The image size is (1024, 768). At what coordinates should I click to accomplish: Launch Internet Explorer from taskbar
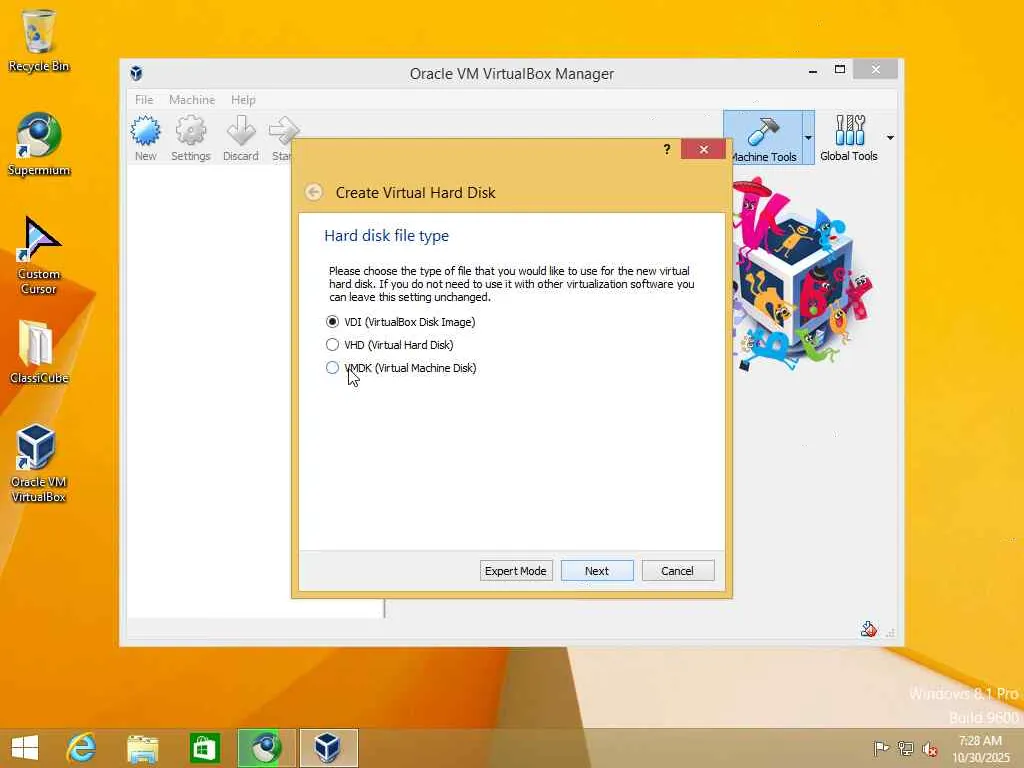(x=82, y=748)
